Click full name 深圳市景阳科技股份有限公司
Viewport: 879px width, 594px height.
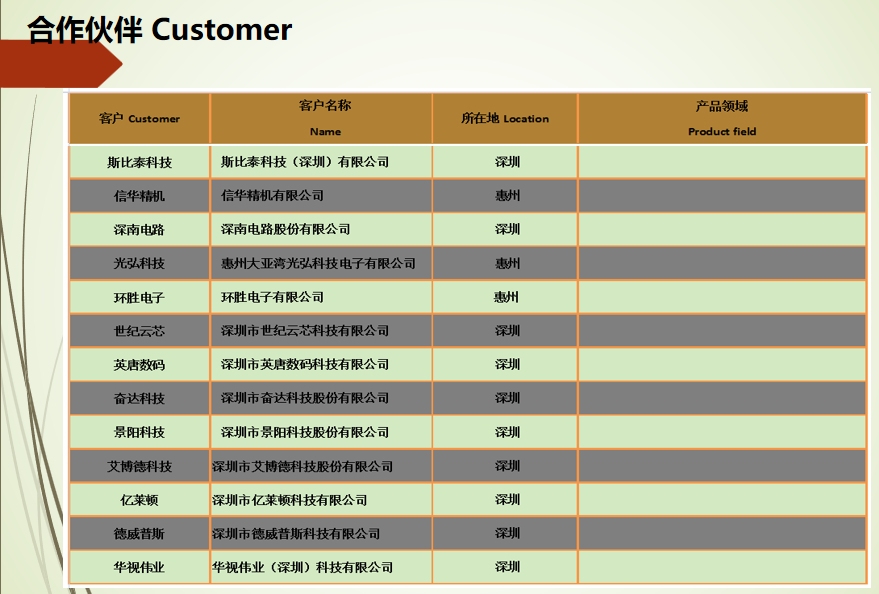click(x=305, y=432)
